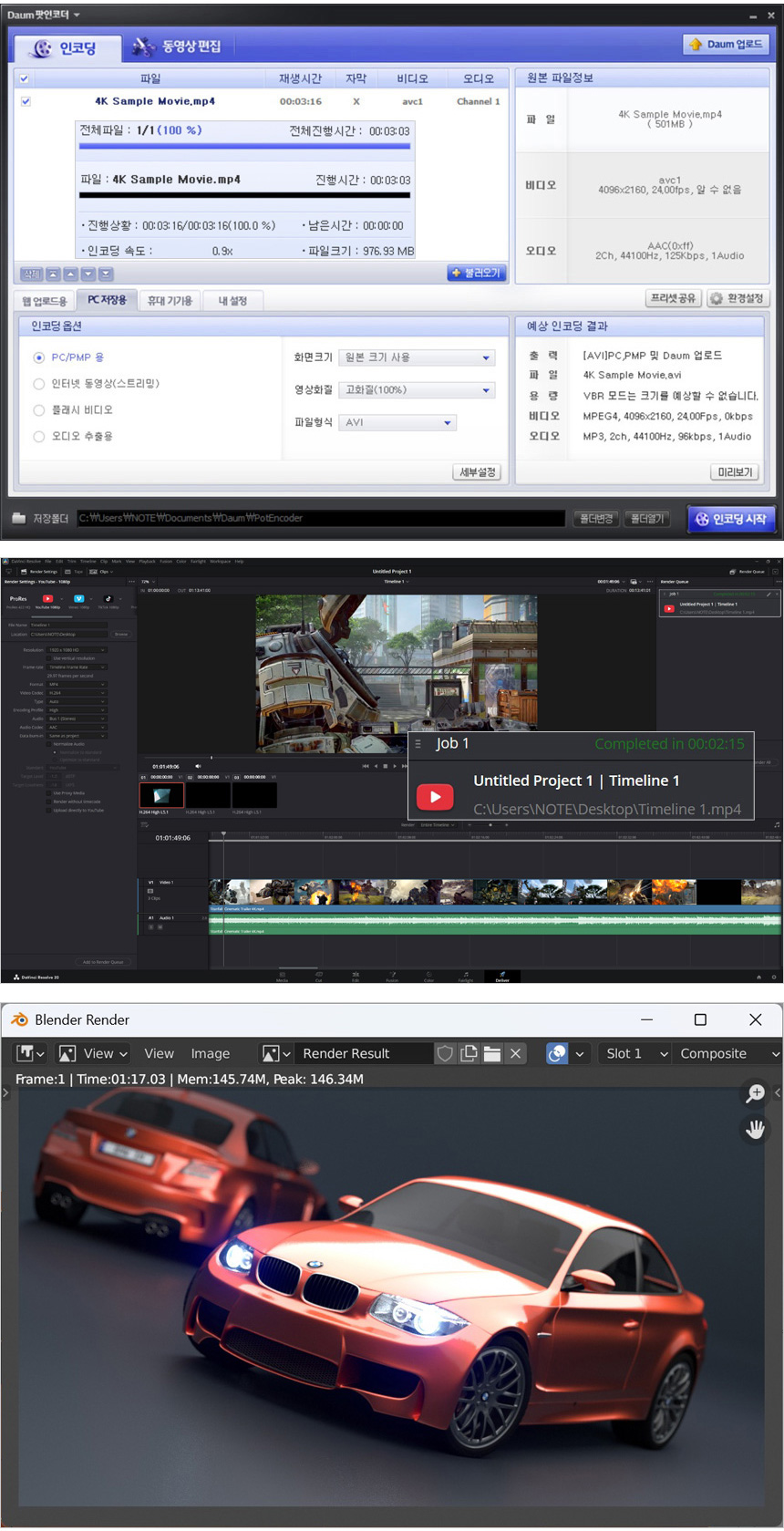Click the overall encoding progress bar

point(244,146)
